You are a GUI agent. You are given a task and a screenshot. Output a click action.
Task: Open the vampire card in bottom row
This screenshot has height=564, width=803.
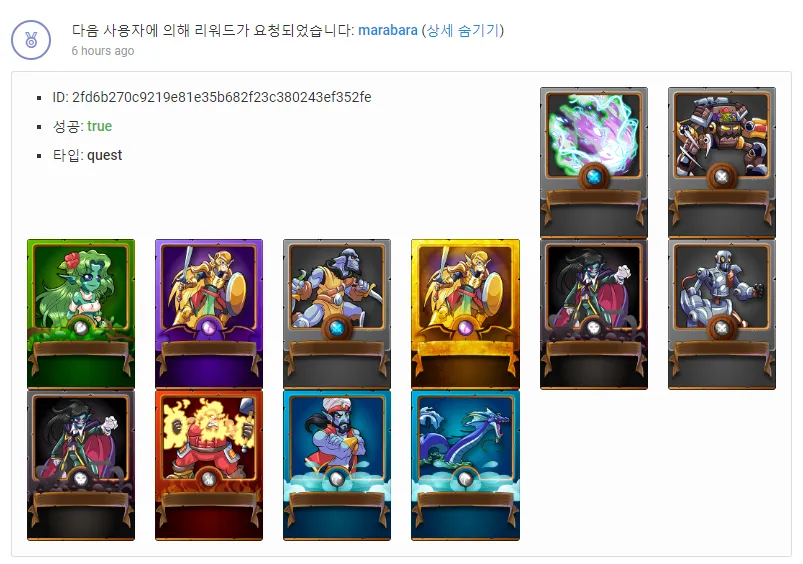81,465
